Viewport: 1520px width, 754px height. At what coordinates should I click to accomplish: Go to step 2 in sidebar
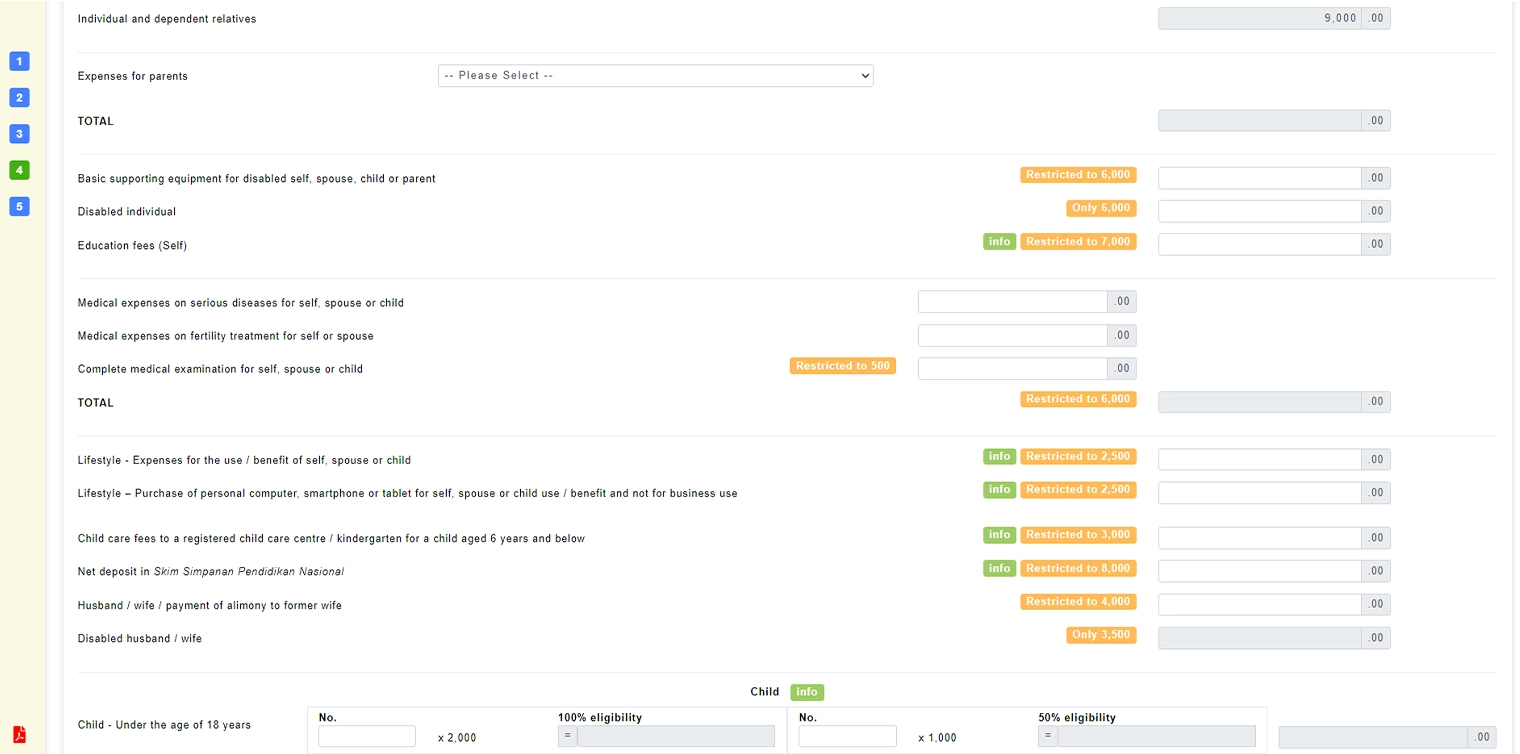coord(19,98)
